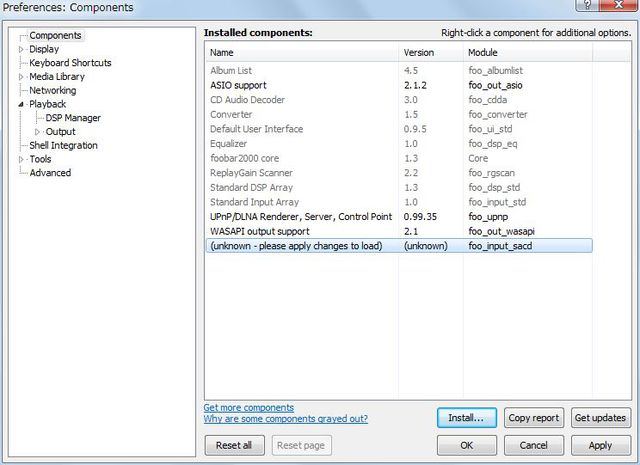The image size is (640, 465).
Task: Close the Preferences window
Action: coord(619,5)
